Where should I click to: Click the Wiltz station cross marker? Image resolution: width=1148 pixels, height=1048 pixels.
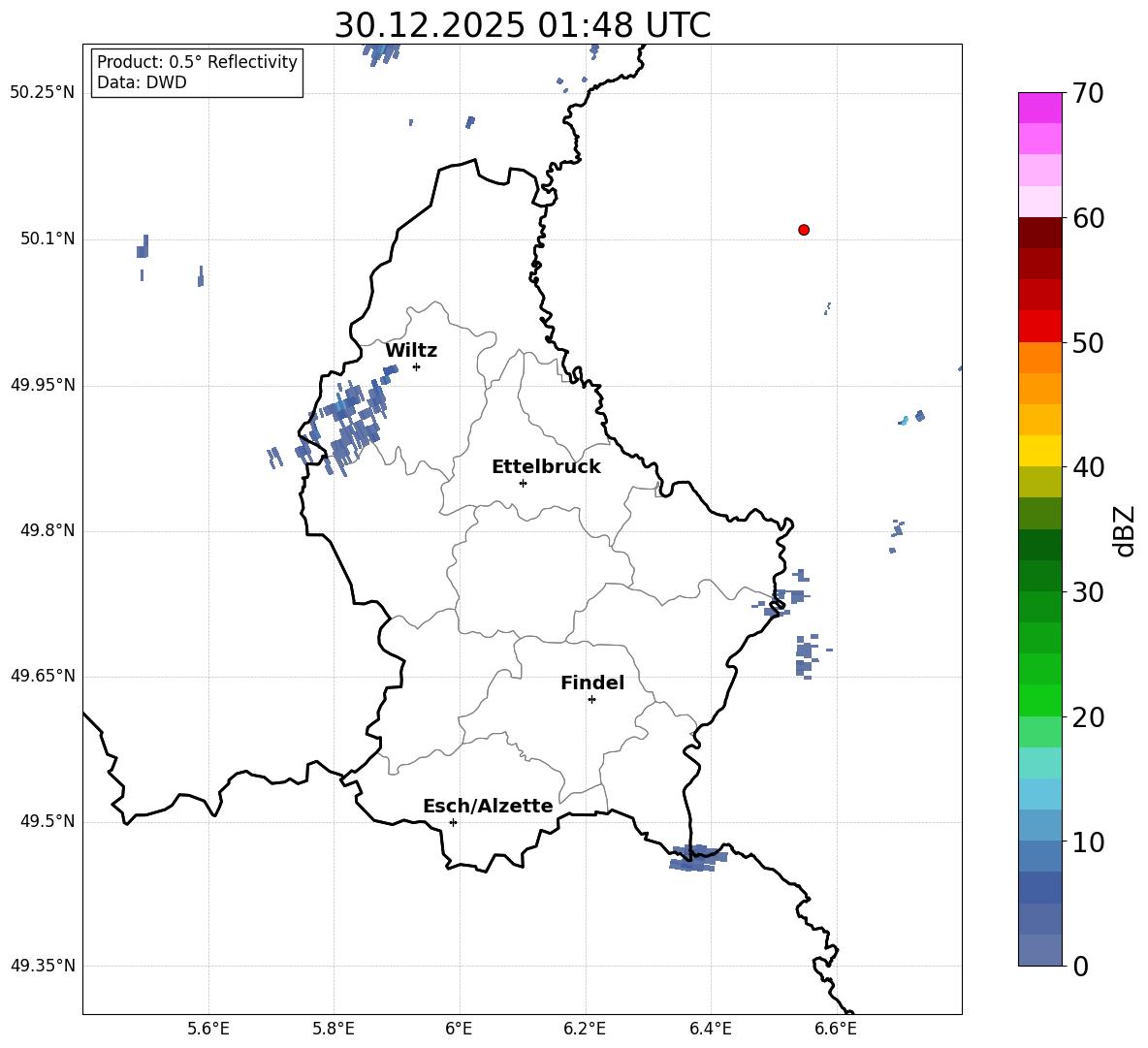point(417,366)
